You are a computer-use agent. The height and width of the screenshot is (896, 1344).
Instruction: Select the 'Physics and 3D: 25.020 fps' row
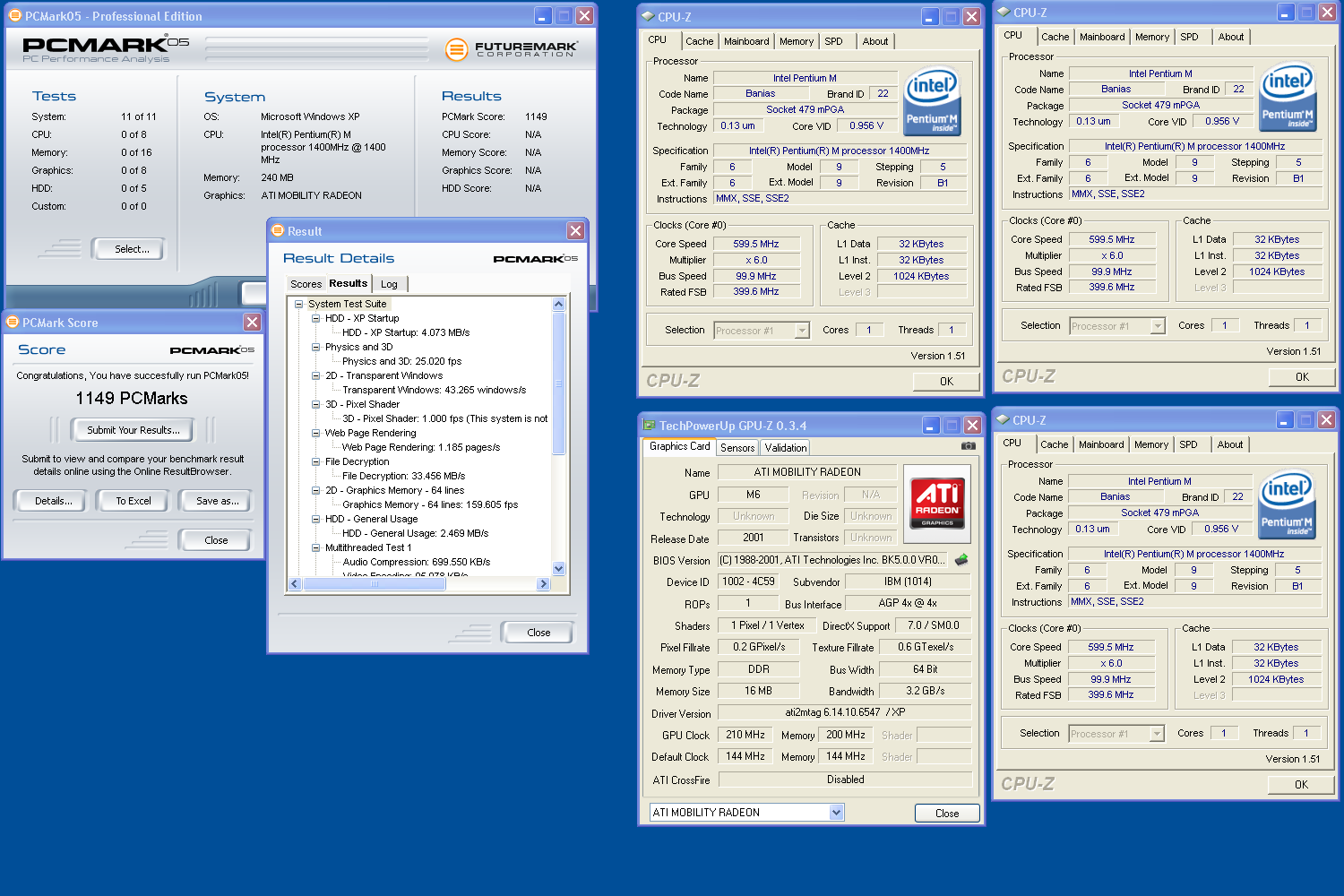(401, 361)
